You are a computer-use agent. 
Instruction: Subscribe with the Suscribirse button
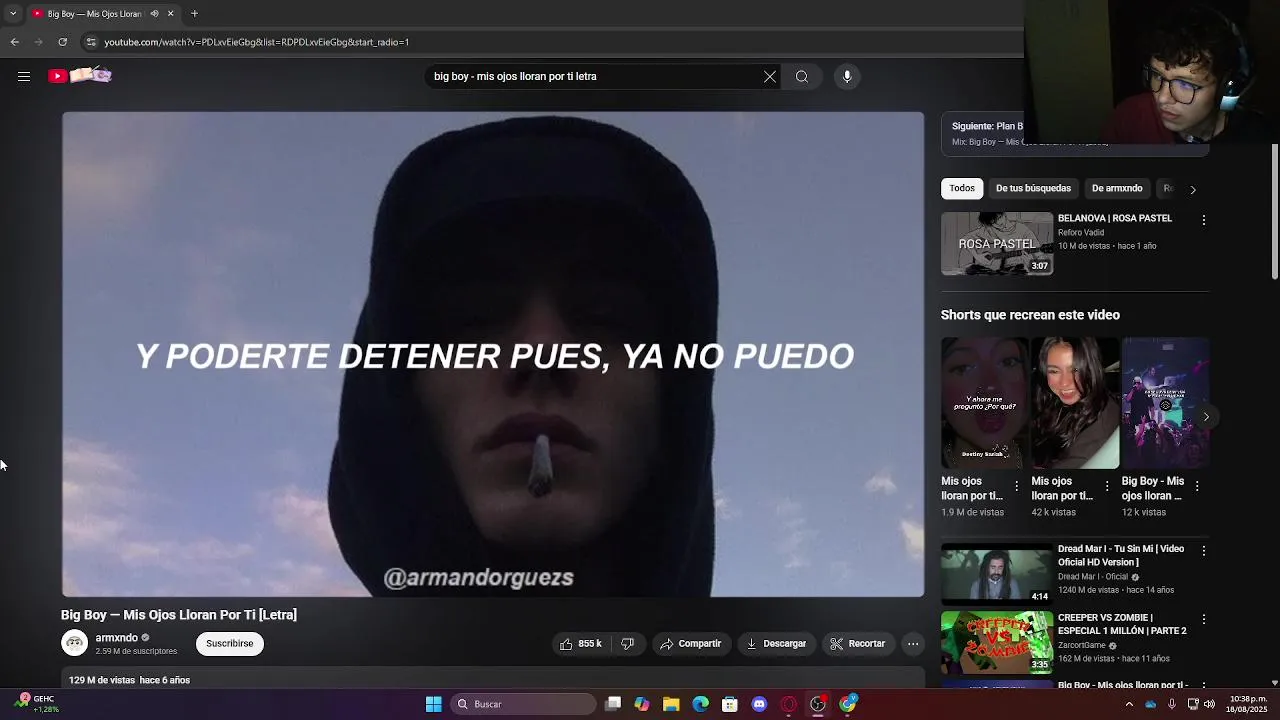(230, 644)
